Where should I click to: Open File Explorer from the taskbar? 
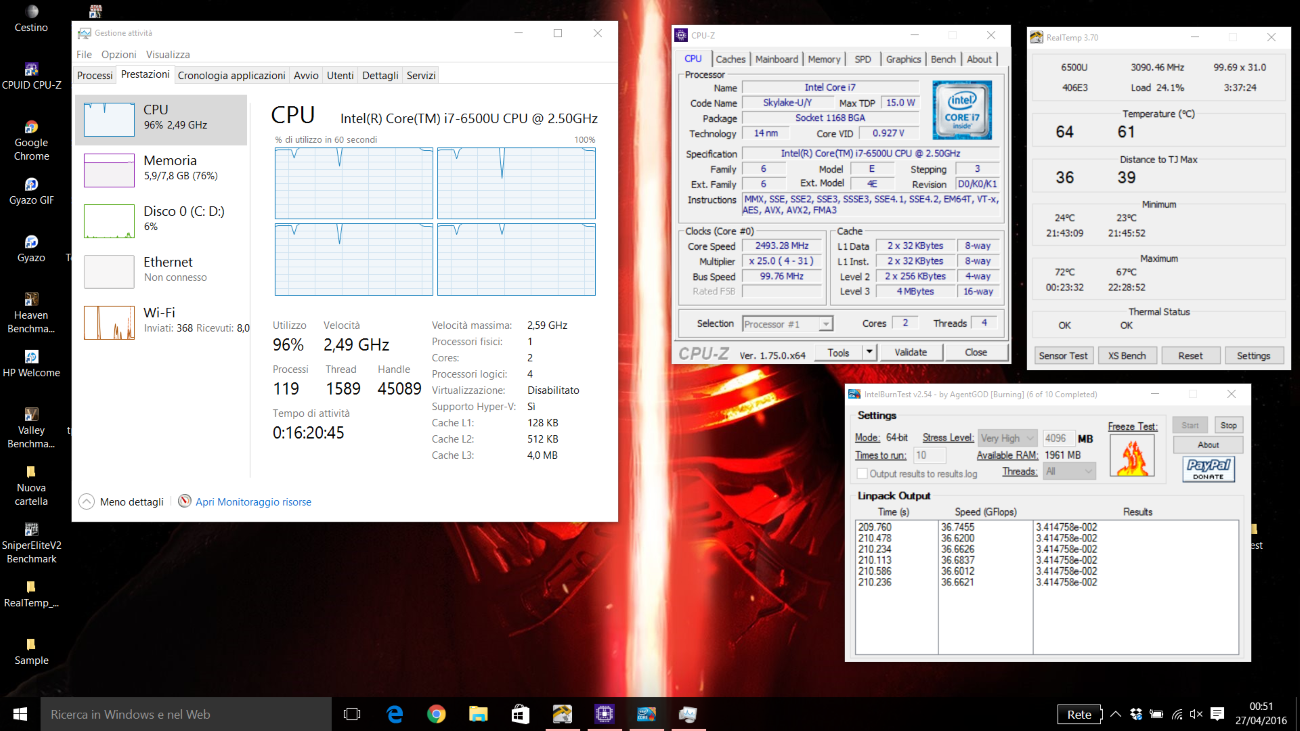(478, 714)
